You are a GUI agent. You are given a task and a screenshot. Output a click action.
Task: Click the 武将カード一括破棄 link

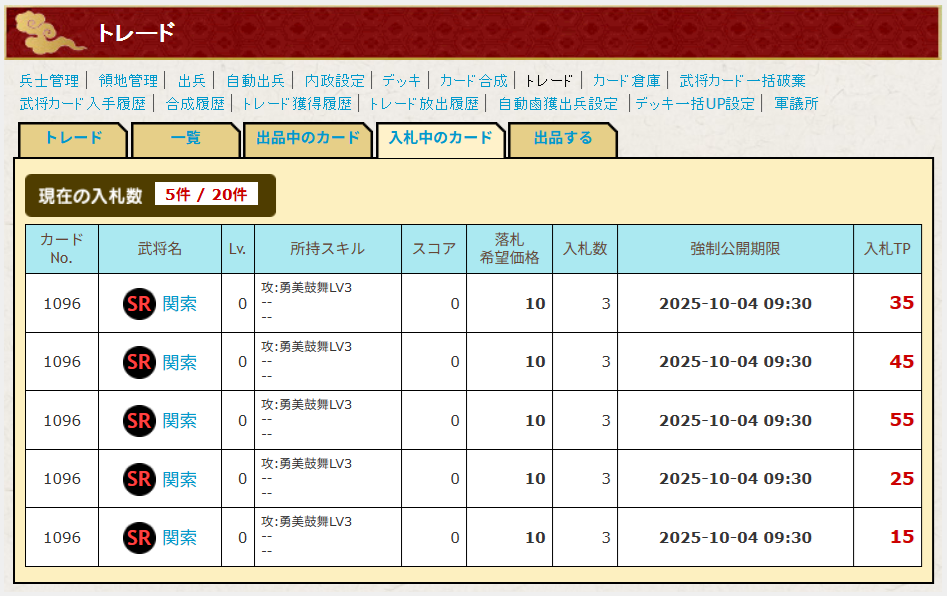742,81
